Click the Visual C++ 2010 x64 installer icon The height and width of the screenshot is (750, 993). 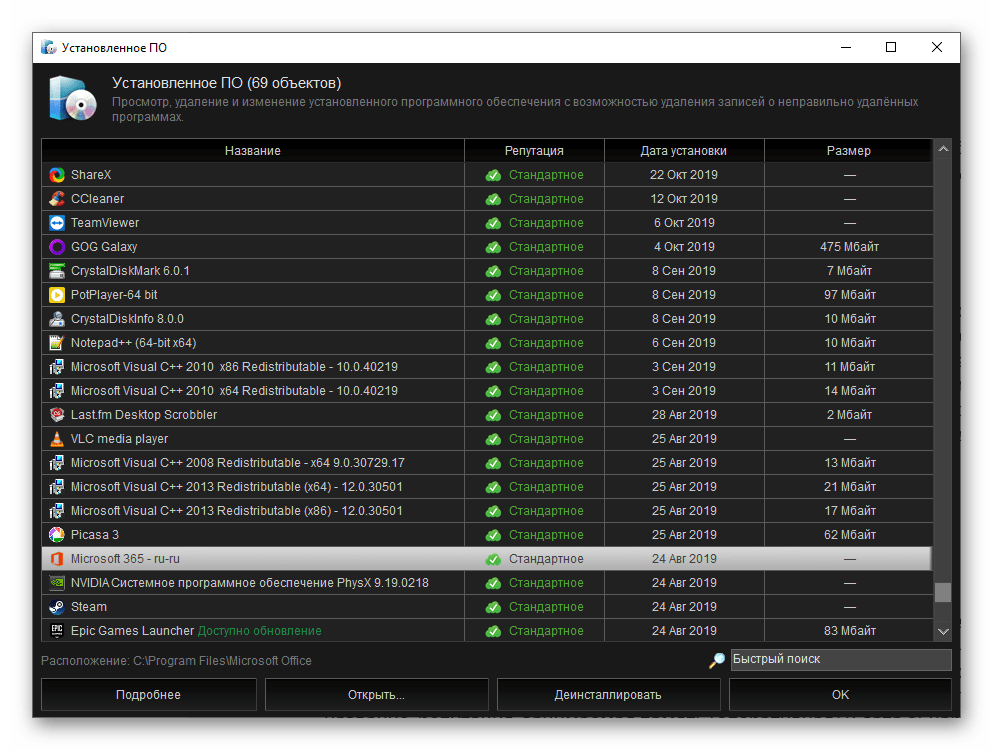[57, 391]
